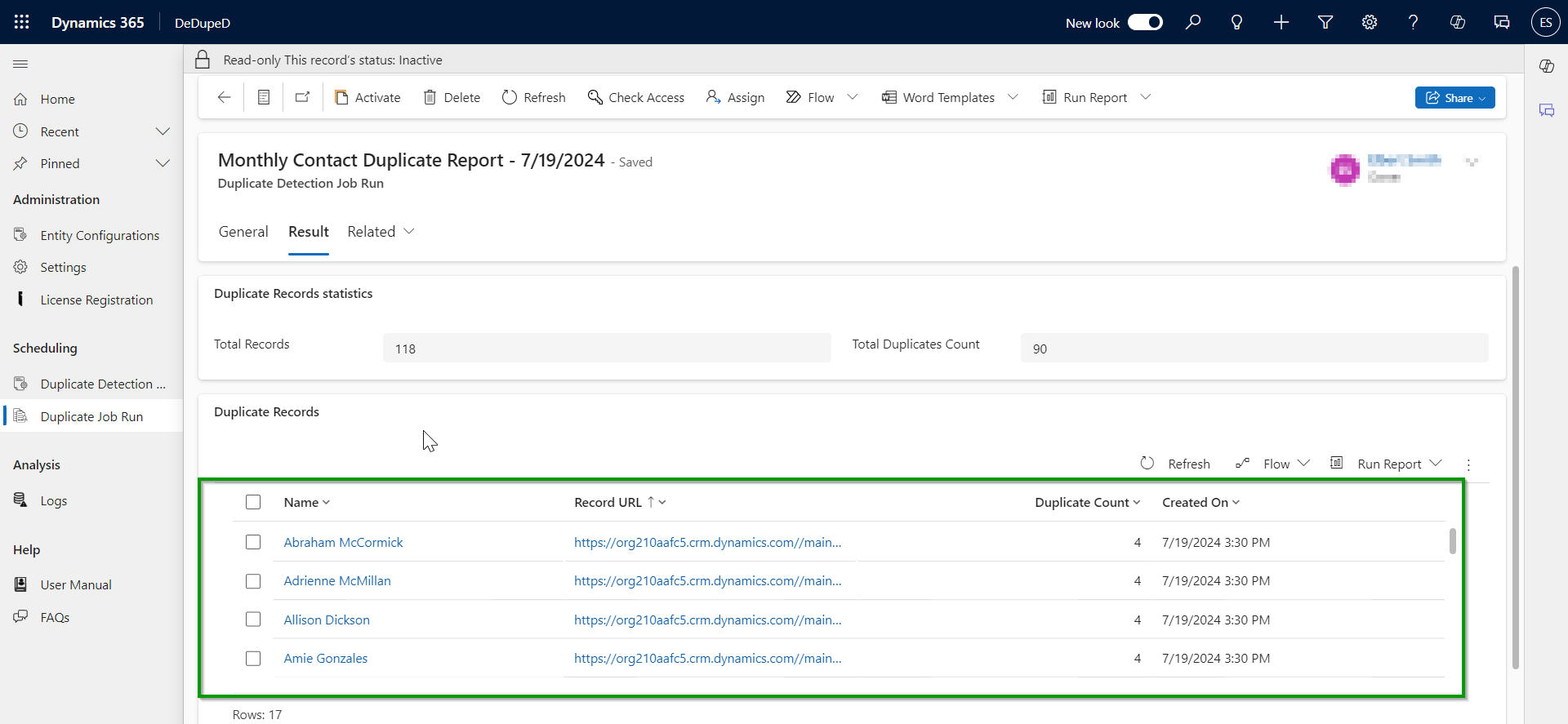Open the help question mark icon
This screenshot has width=1568, height=724.
click(1413, 22)
